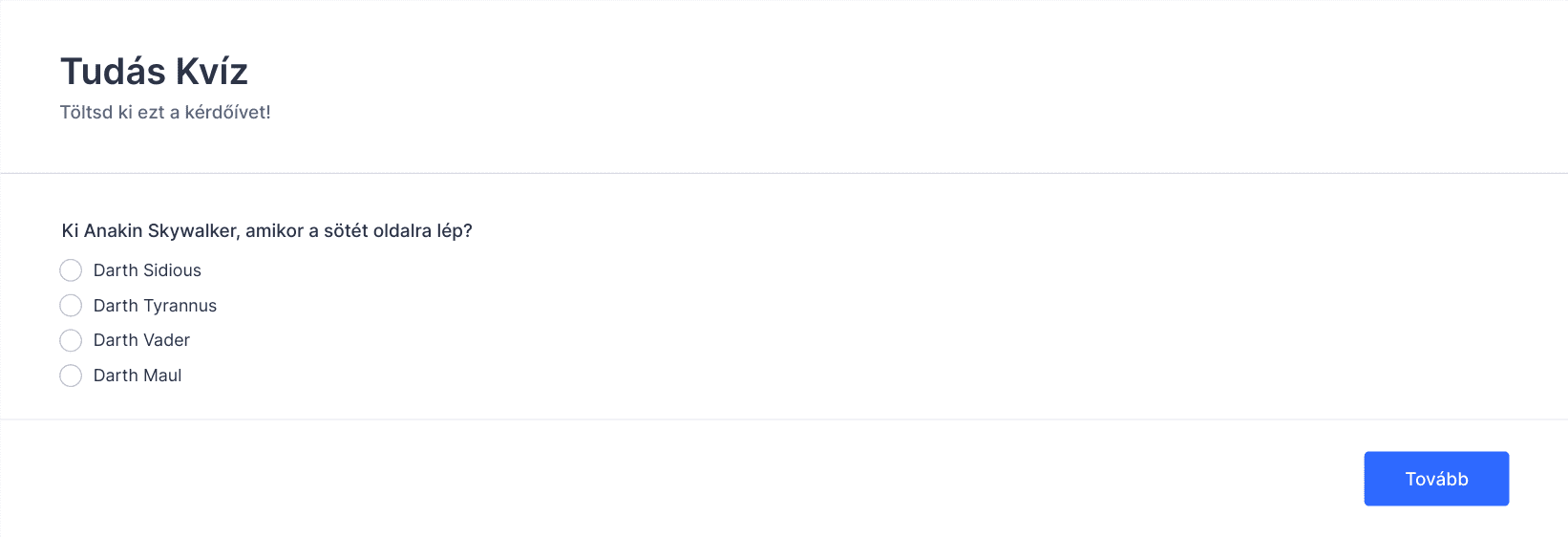Viewport: 1568px width, 537px height.
Task: Select the Darth Maul radio button
Action: 71,376
